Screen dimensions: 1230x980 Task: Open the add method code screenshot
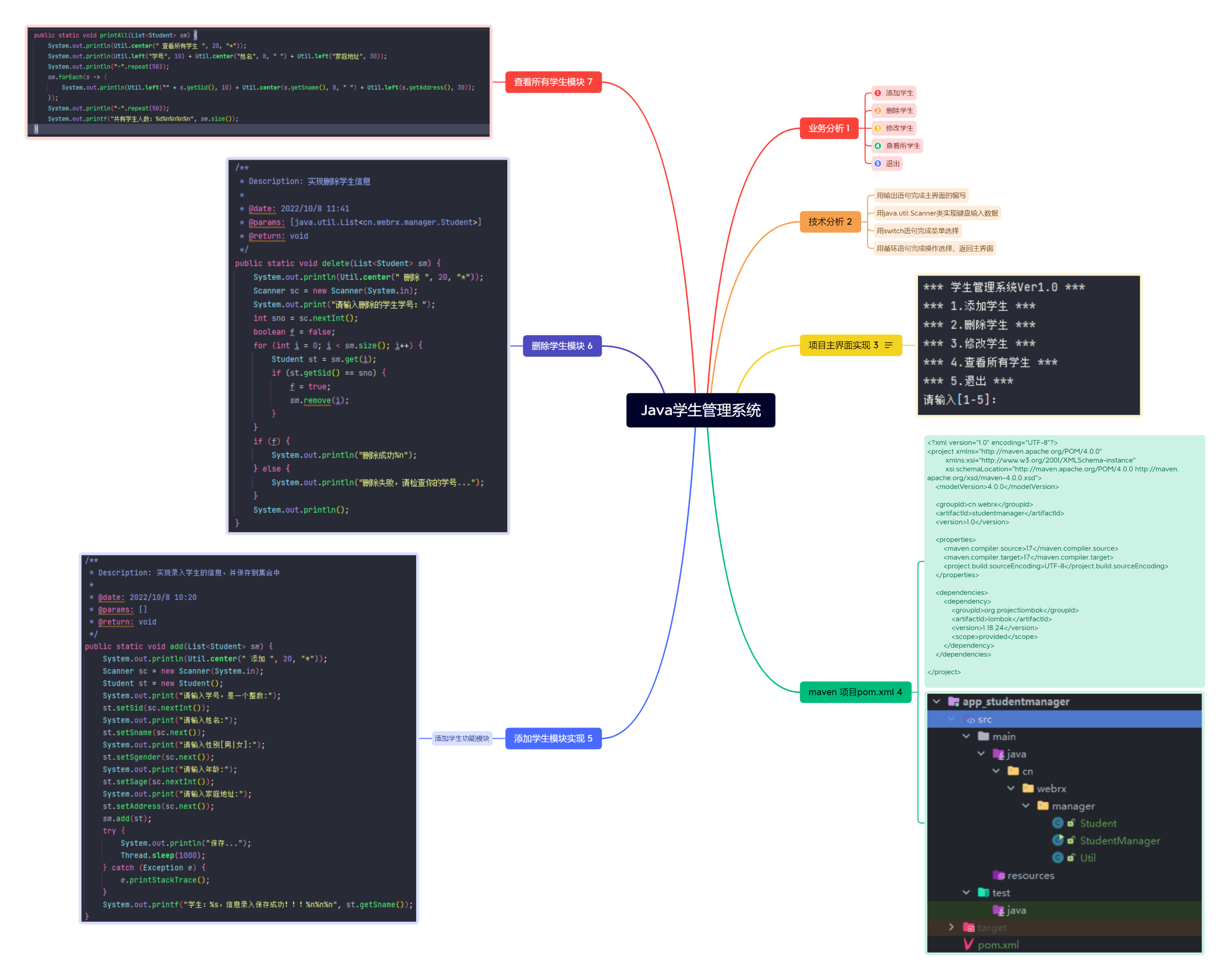[x=249, y=738]
